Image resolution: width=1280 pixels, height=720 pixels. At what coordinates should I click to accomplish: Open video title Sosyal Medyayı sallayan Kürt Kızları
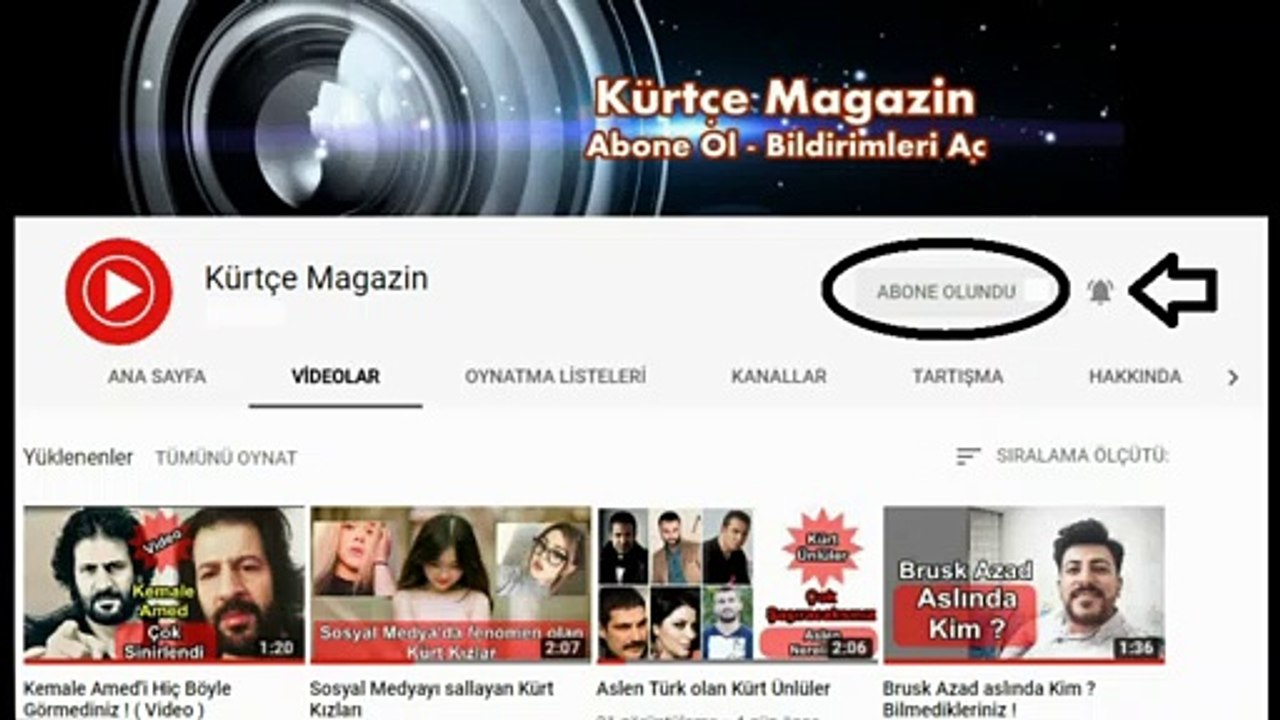[x=432, y=699]
